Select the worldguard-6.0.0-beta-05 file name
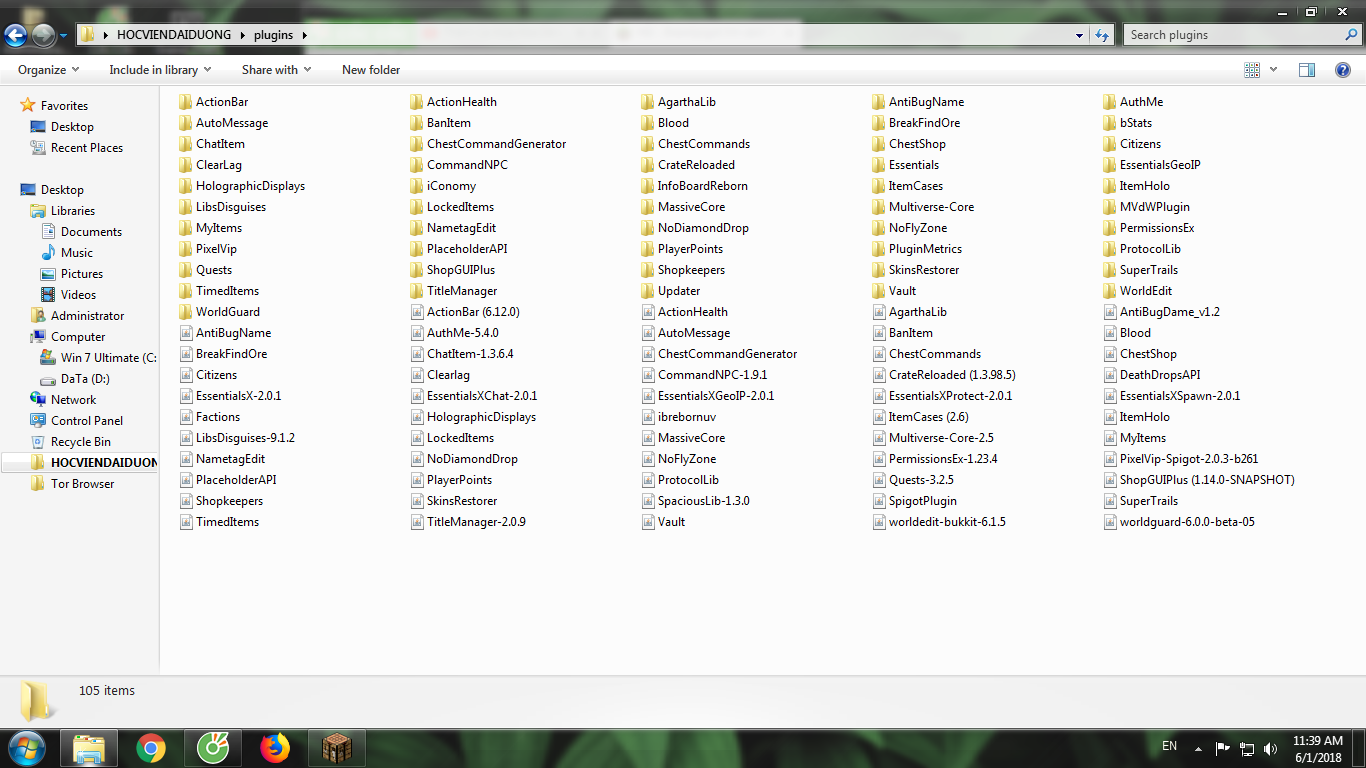 tap(1187, 522)
